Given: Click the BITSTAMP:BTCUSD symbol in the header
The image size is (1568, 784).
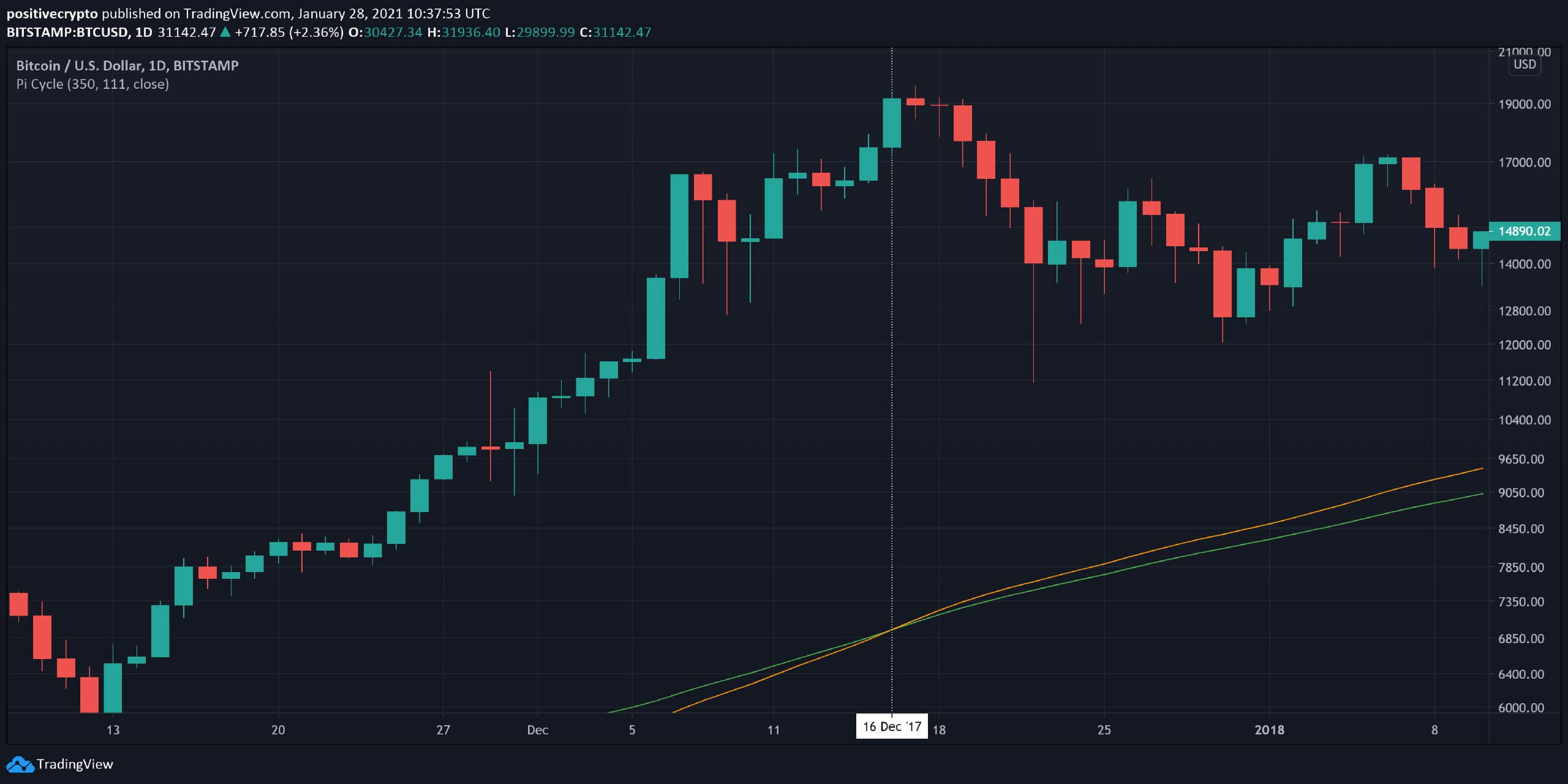Looking at the screenshot, I should tap(67, 32).
